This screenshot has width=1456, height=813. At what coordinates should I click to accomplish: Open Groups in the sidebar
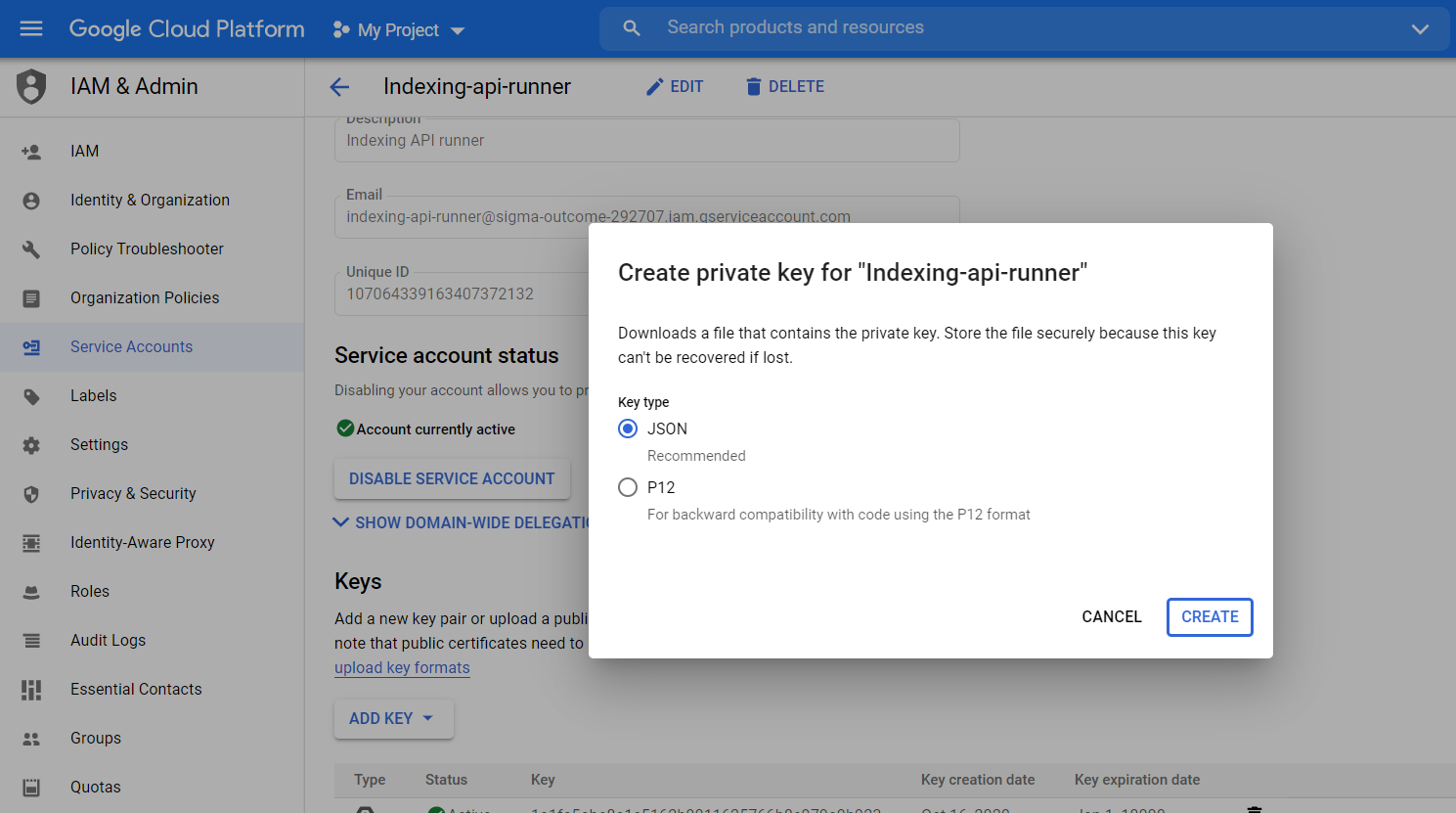pos(96,738)
